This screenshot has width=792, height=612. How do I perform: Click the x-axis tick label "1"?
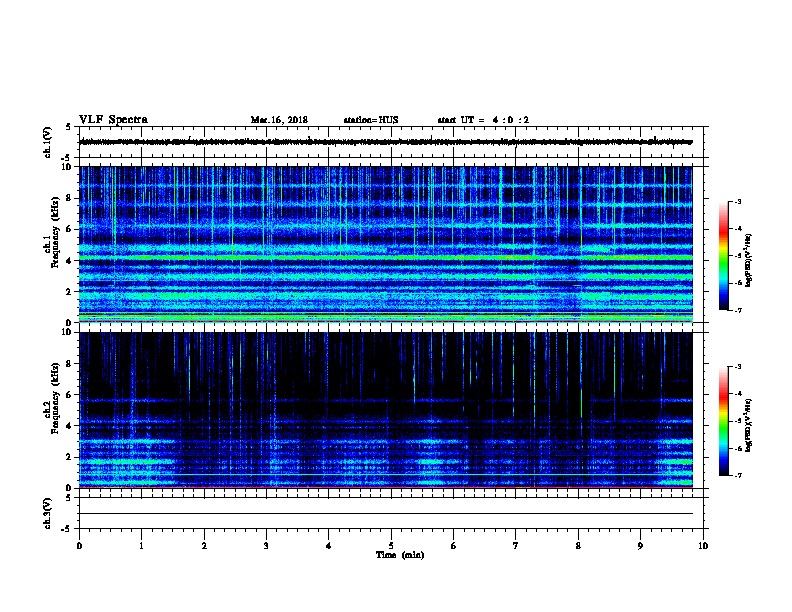click(x=141, y=546)
